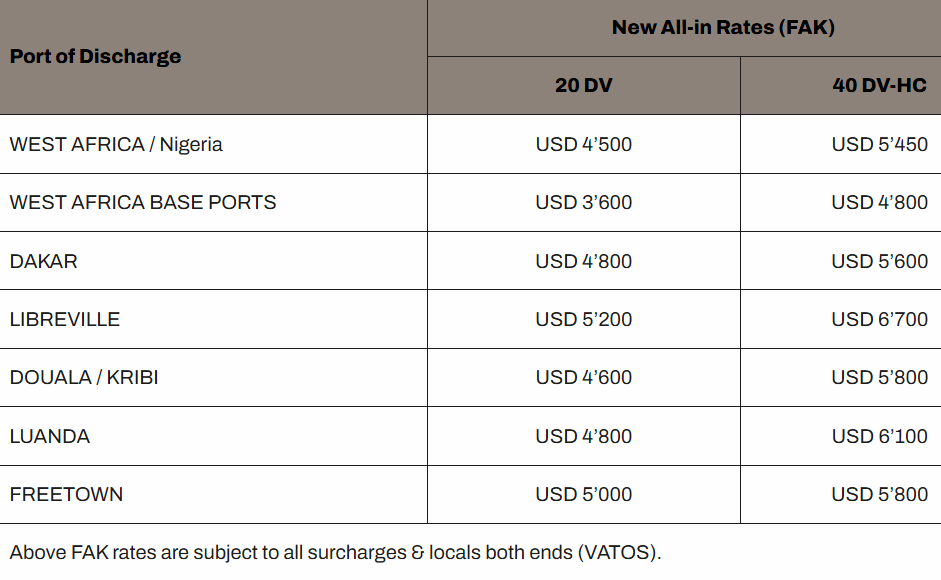Select the LUANDA port label
Screen dimensions: 941x580
click(50, 436)
